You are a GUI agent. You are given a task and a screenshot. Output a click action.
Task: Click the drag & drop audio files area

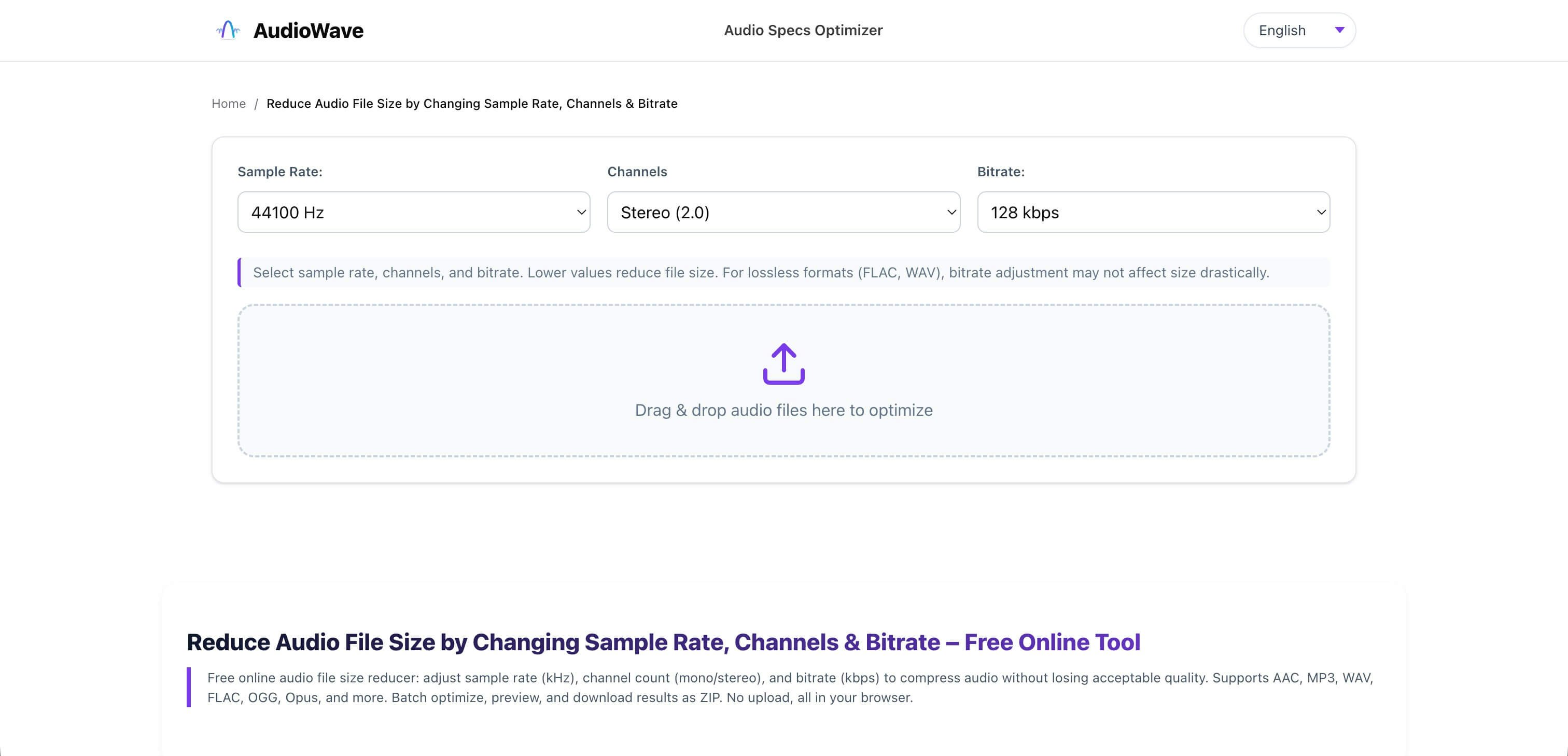783,381
